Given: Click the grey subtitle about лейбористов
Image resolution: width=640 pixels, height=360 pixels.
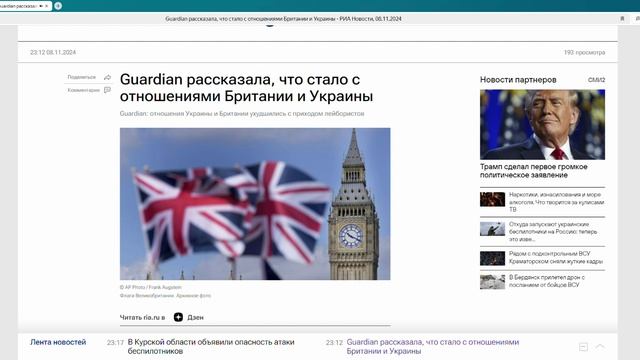Looking at the screenshot, I should pos(242,113).
